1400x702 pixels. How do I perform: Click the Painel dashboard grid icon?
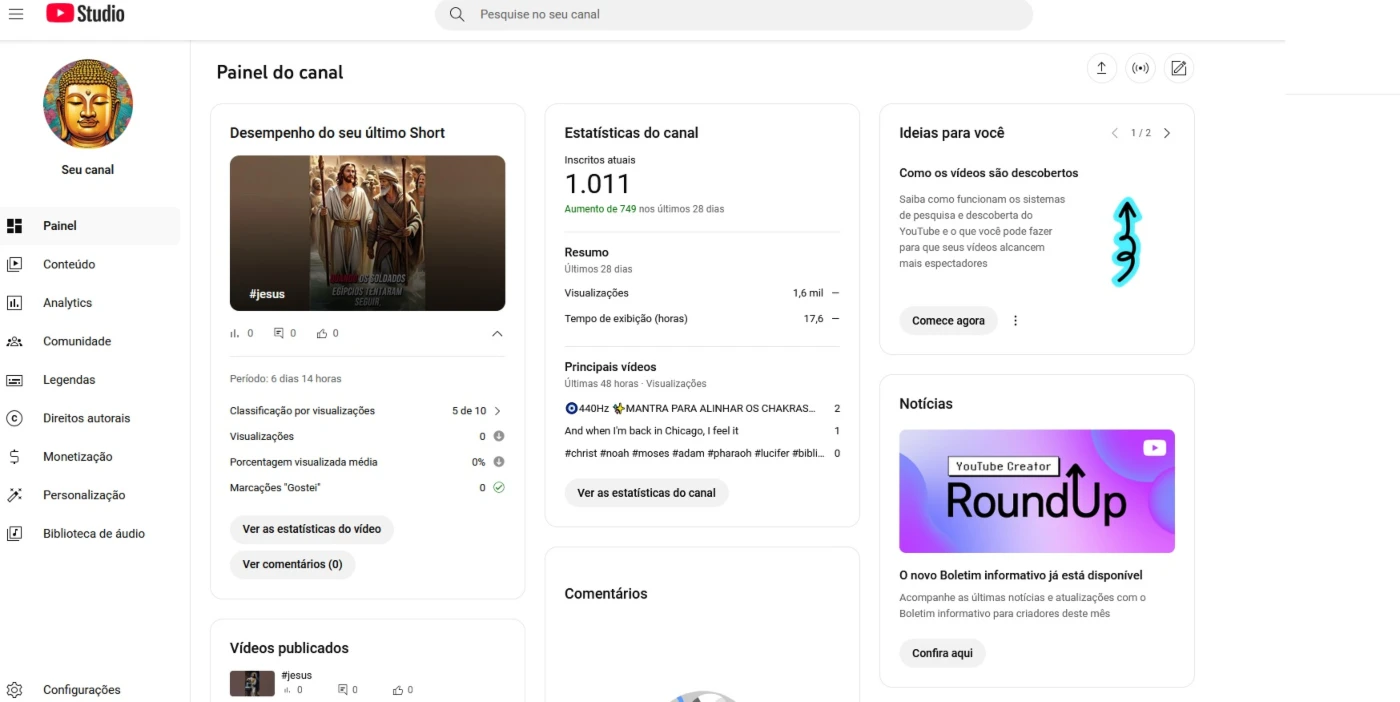point(14,226)
